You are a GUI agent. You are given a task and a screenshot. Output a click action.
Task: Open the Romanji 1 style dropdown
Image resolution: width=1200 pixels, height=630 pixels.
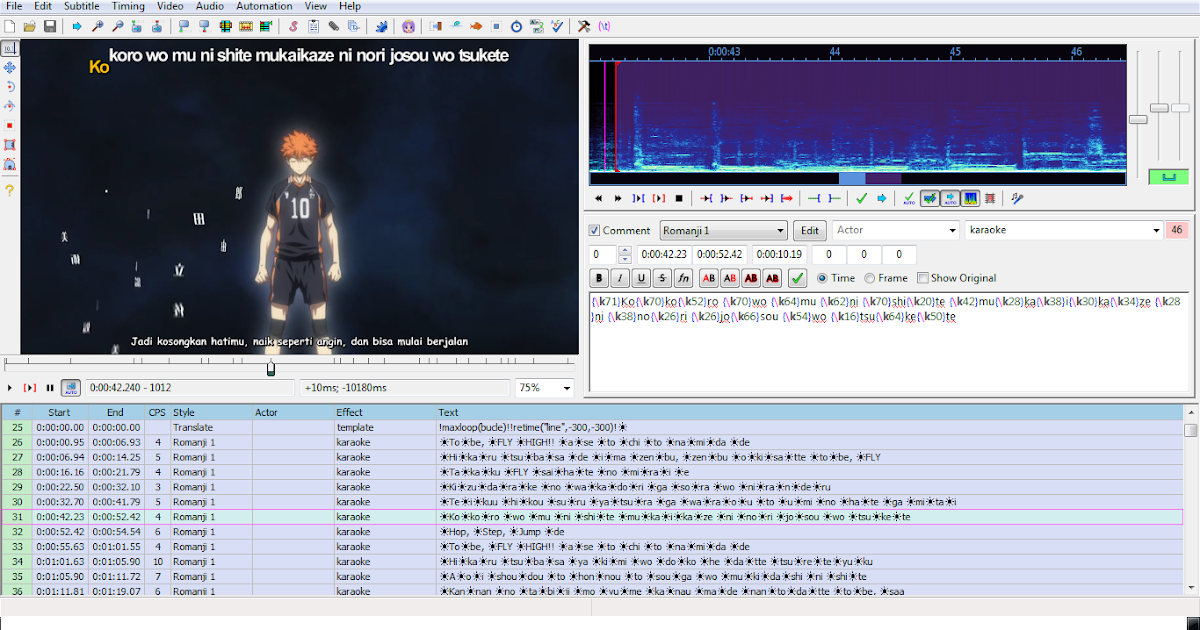[x=724, y=230]
